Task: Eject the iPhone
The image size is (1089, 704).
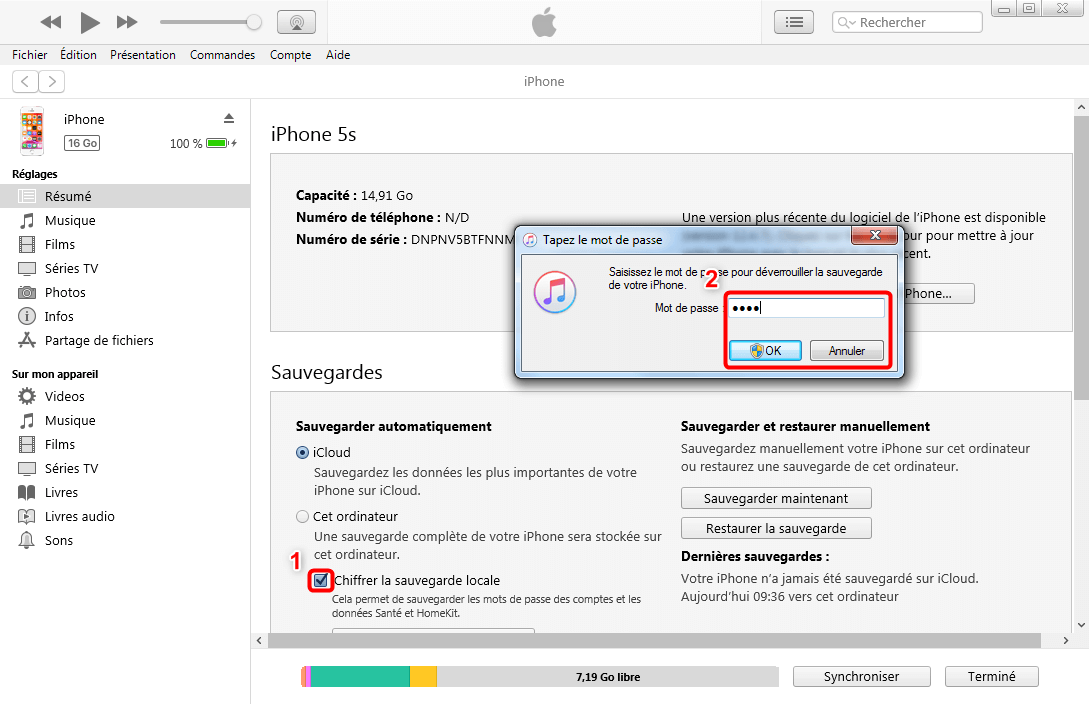Action: [x=228, y=119]
